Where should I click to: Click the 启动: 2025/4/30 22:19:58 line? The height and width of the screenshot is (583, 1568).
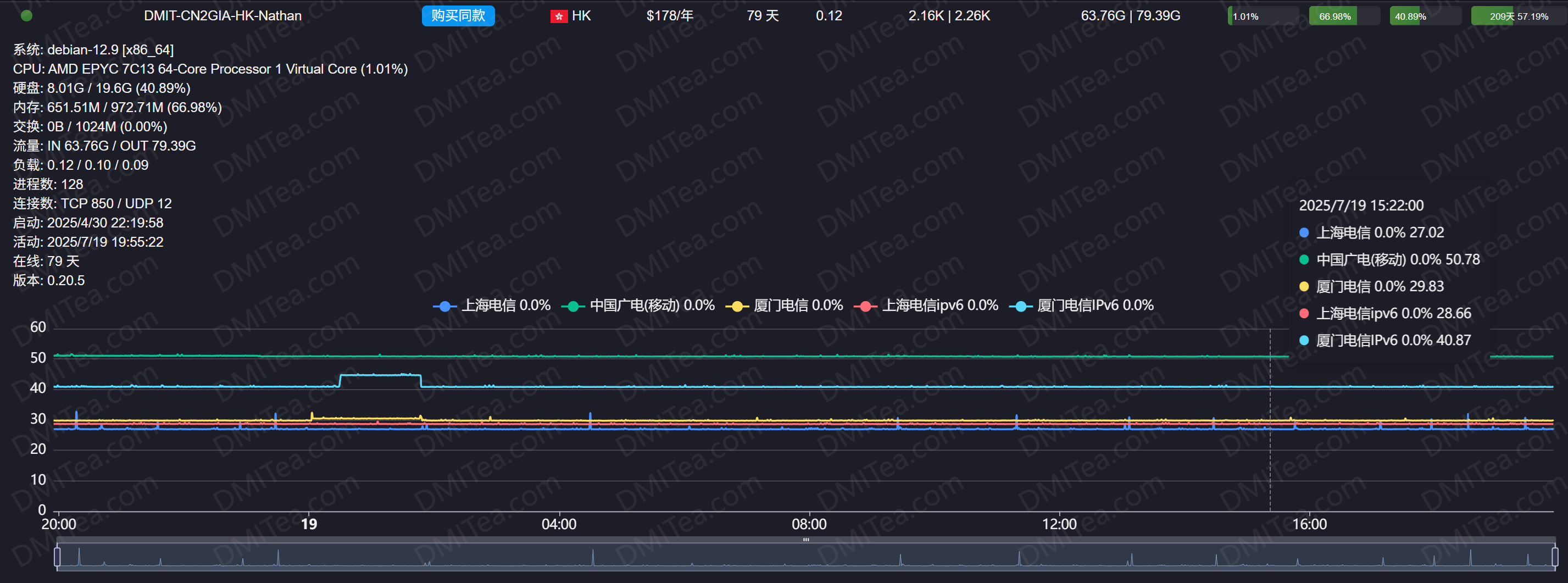pos(88,223)
